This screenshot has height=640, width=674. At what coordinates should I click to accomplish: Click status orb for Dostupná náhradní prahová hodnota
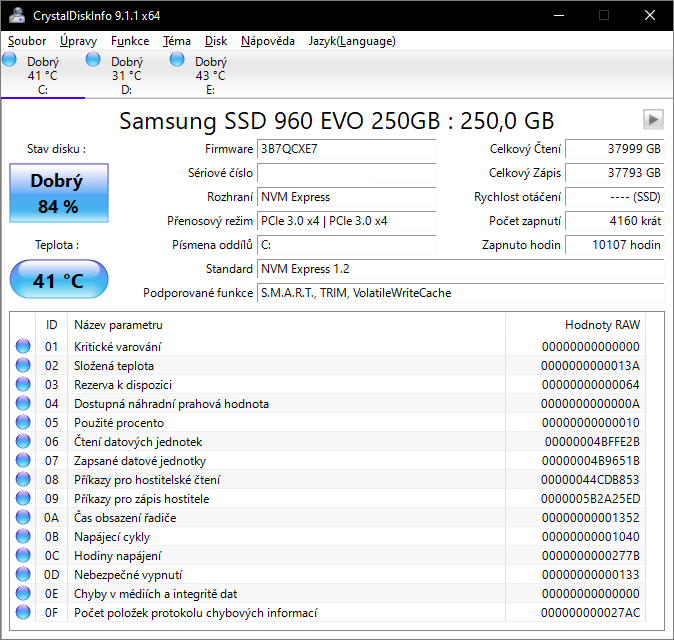pos(23,403)
